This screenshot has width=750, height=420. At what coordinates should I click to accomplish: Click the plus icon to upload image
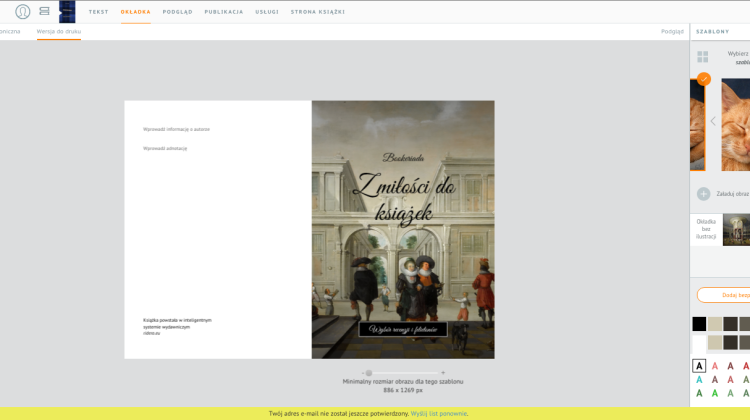point(703,194)
